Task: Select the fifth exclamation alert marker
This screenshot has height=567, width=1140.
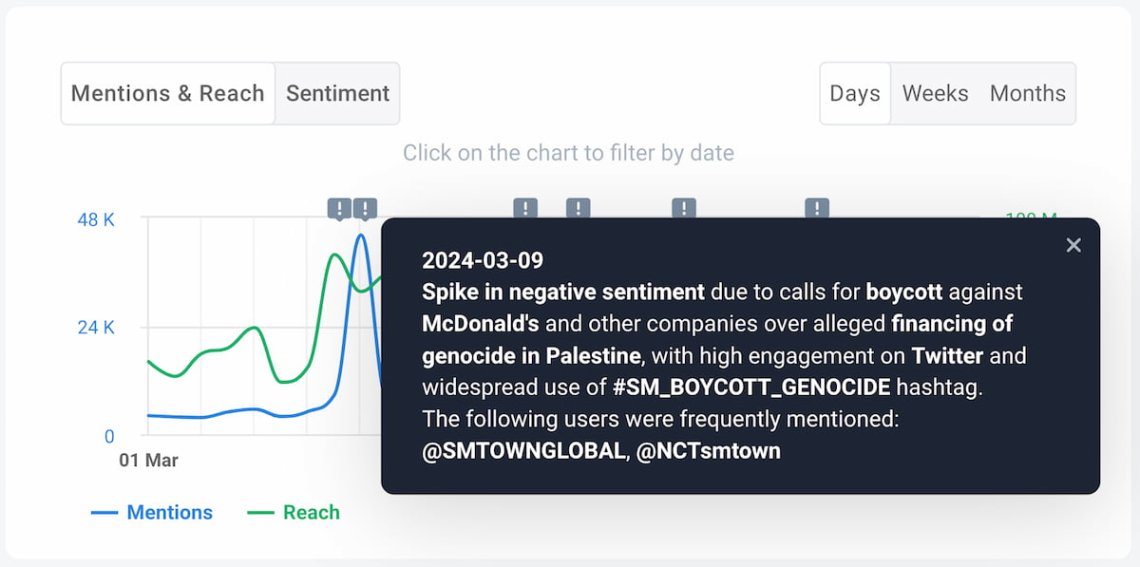Action: tap(683, 208)
